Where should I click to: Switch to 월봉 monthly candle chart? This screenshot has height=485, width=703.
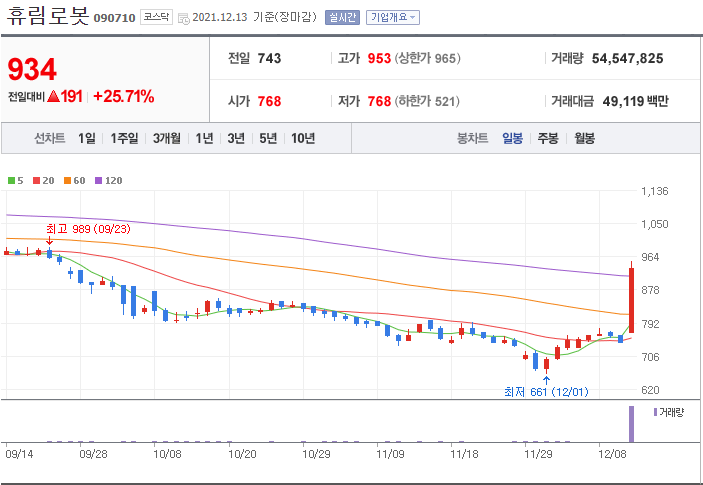[584, 138]
